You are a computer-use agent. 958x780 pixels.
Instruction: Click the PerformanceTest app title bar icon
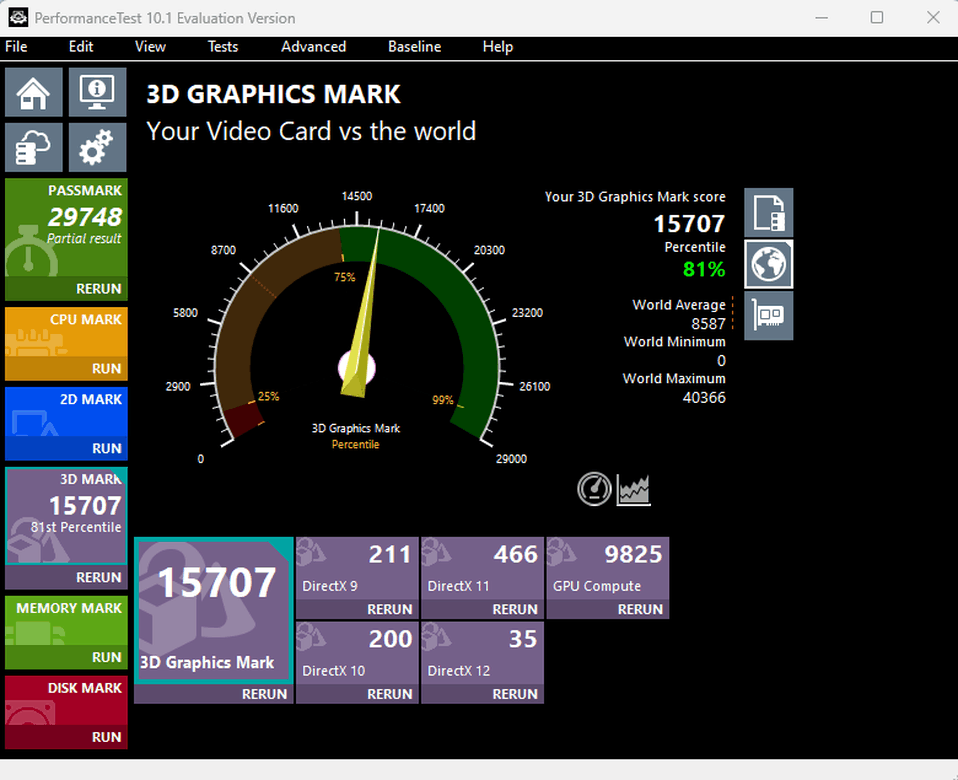coord(18,18)
